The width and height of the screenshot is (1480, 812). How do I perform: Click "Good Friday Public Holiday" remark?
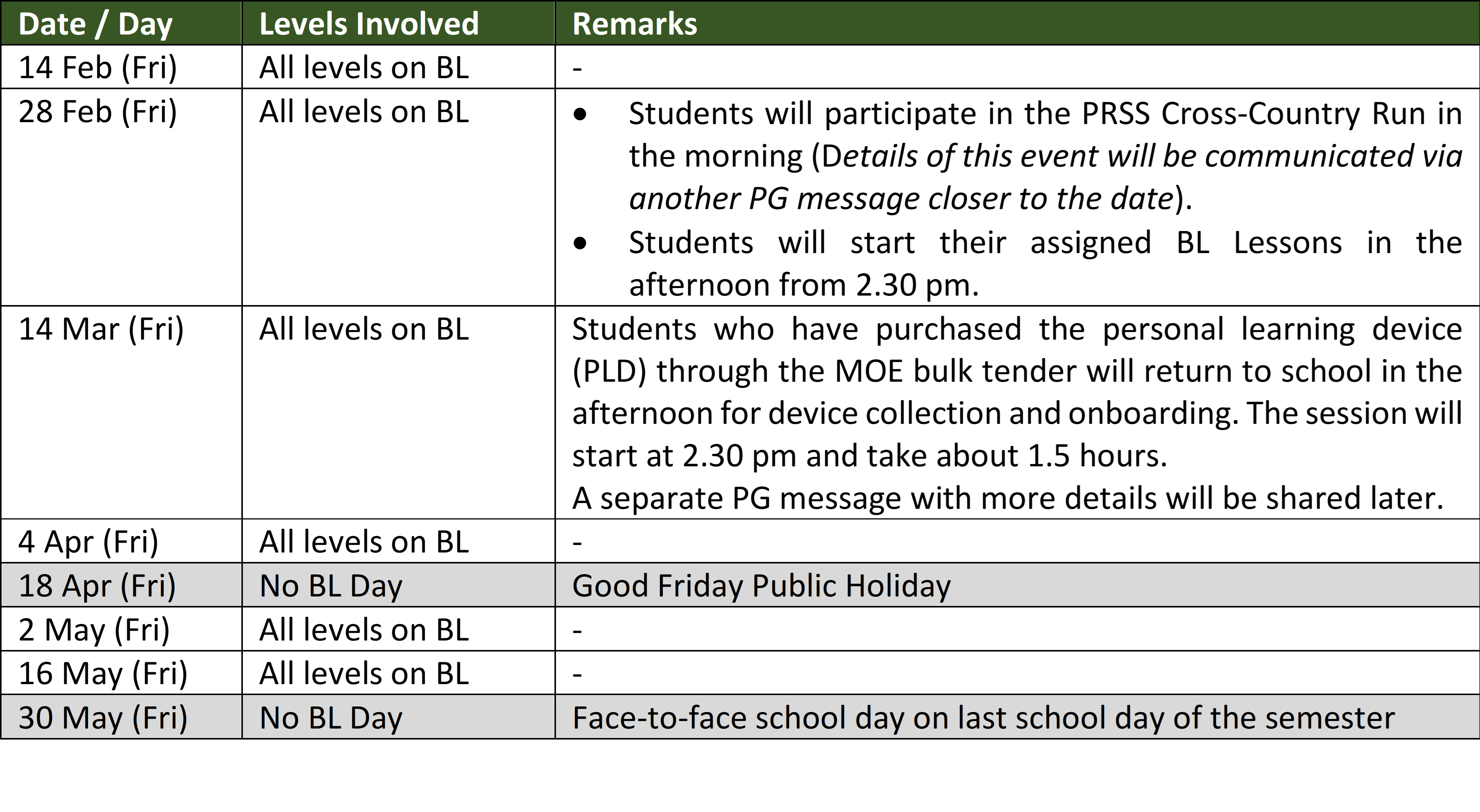pyautogui.click(x=761, y=586)
